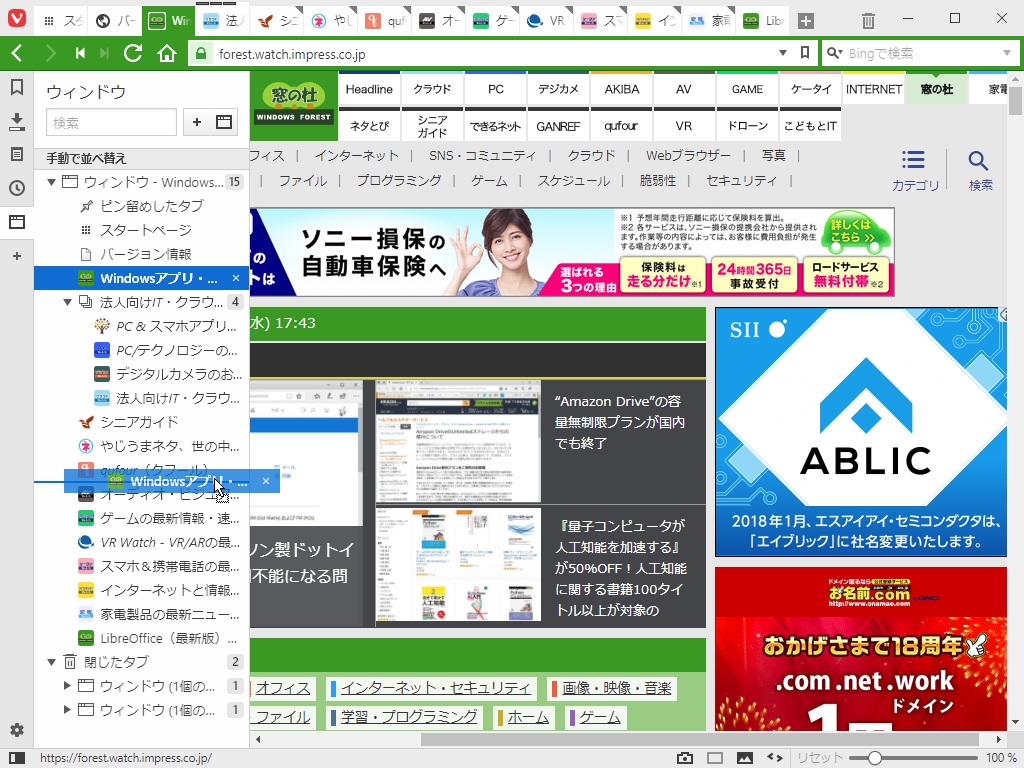
Task: Toggle image loading via the status bar icon
Action: pyautogui.click(x=744, y=757)
